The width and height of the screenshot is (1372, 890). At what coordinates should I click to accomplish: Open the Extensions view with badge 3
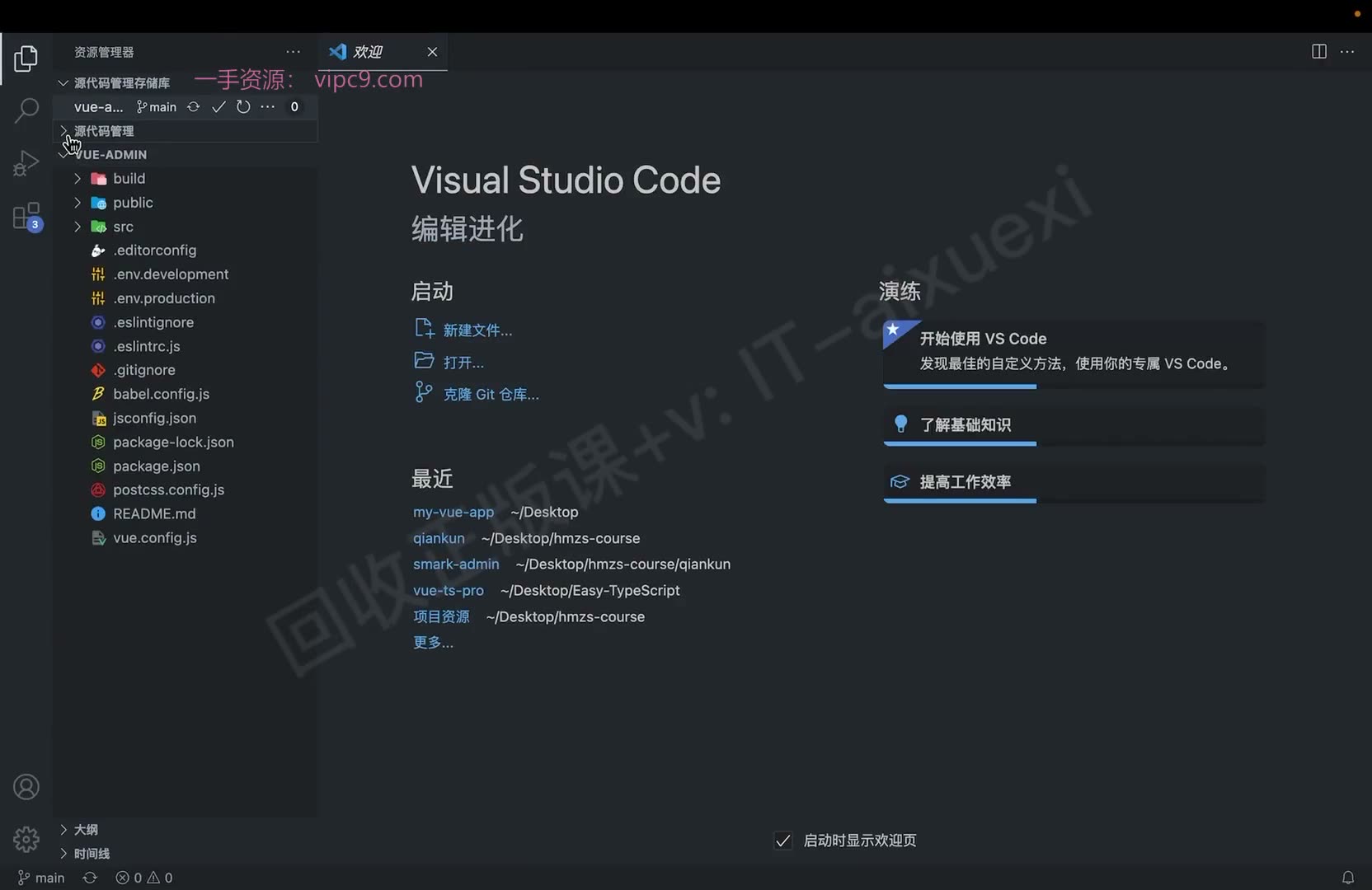[26, 217]
